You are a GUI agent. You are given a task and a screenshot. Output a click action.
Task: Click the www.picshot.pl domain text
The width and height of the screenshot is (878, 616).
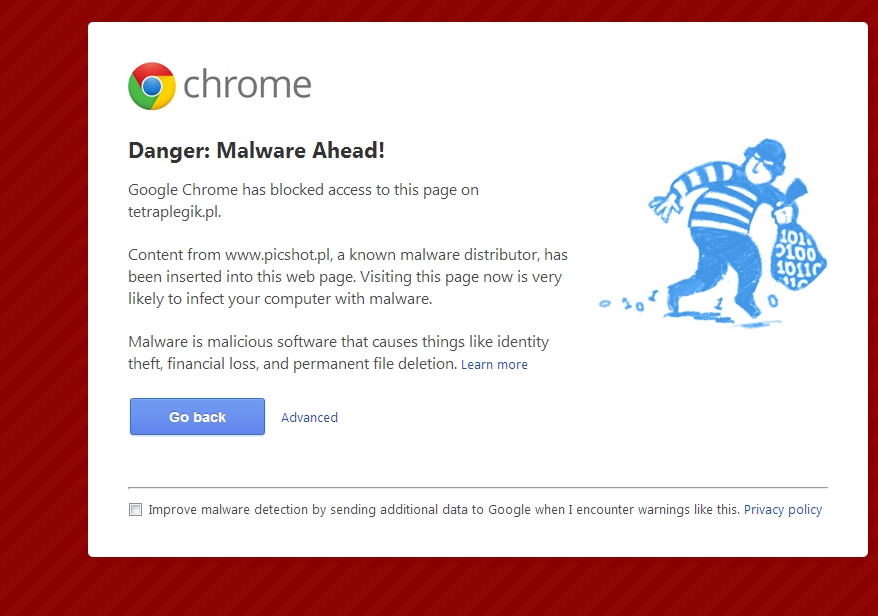[x=279, y=255]
